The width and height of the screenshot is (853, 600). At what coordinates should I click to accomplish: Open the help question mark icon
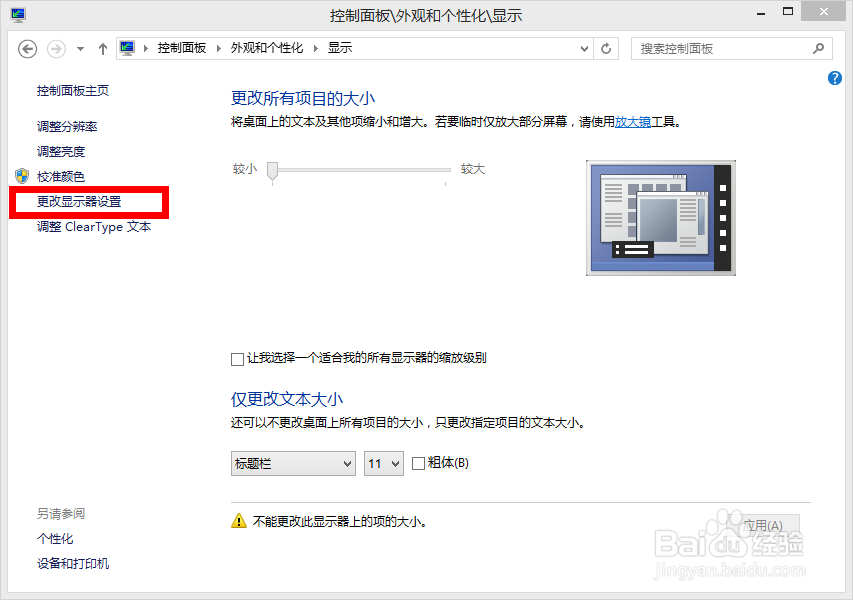tap(834, 78)
